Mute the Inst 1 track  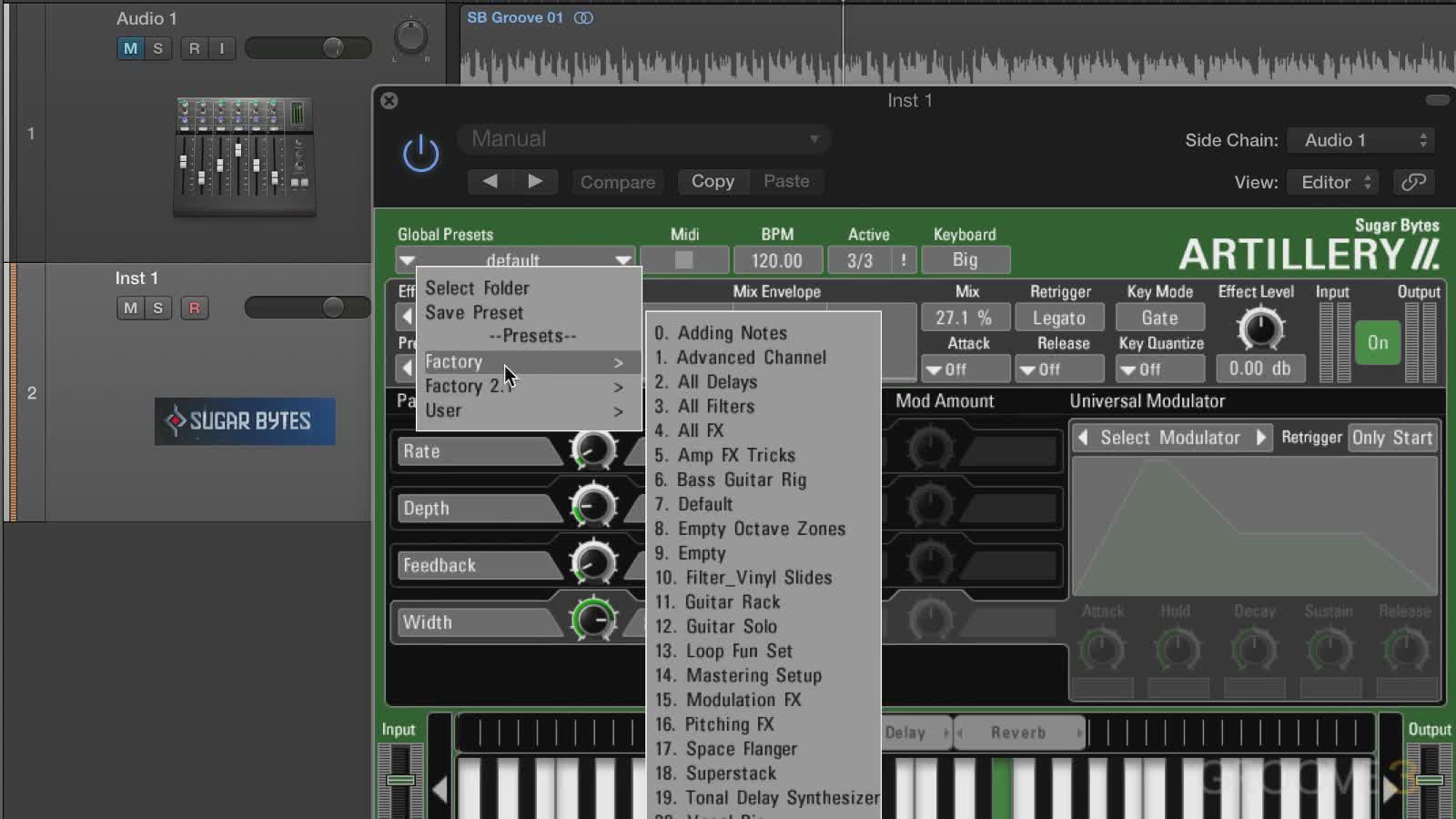pos(131,308)
